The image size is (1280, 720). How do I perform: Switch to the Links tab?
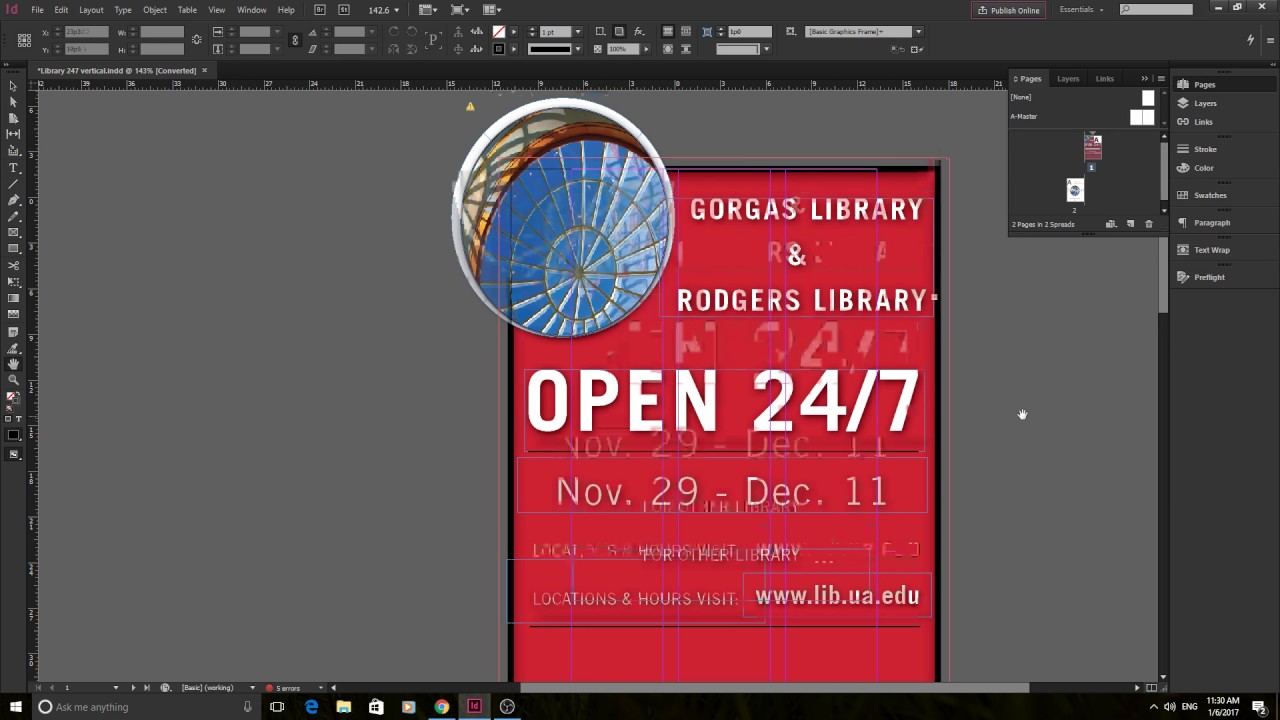1104,78
